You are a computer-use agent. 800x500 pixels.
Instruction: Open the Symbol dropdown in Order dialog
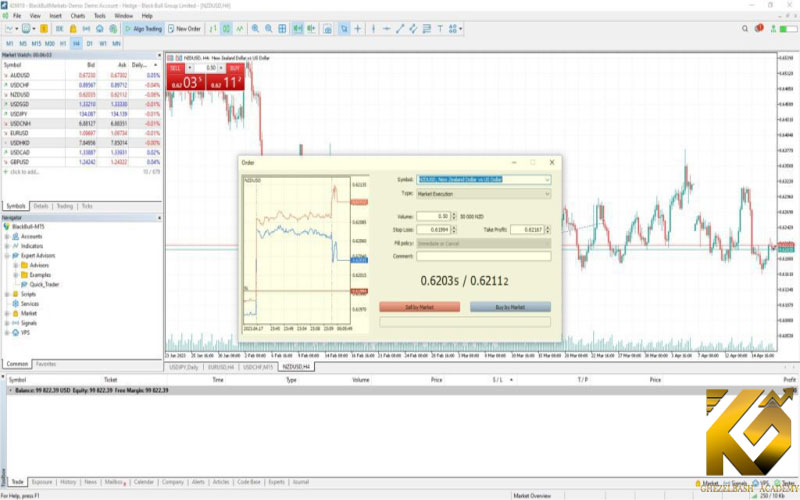[547, 180]
